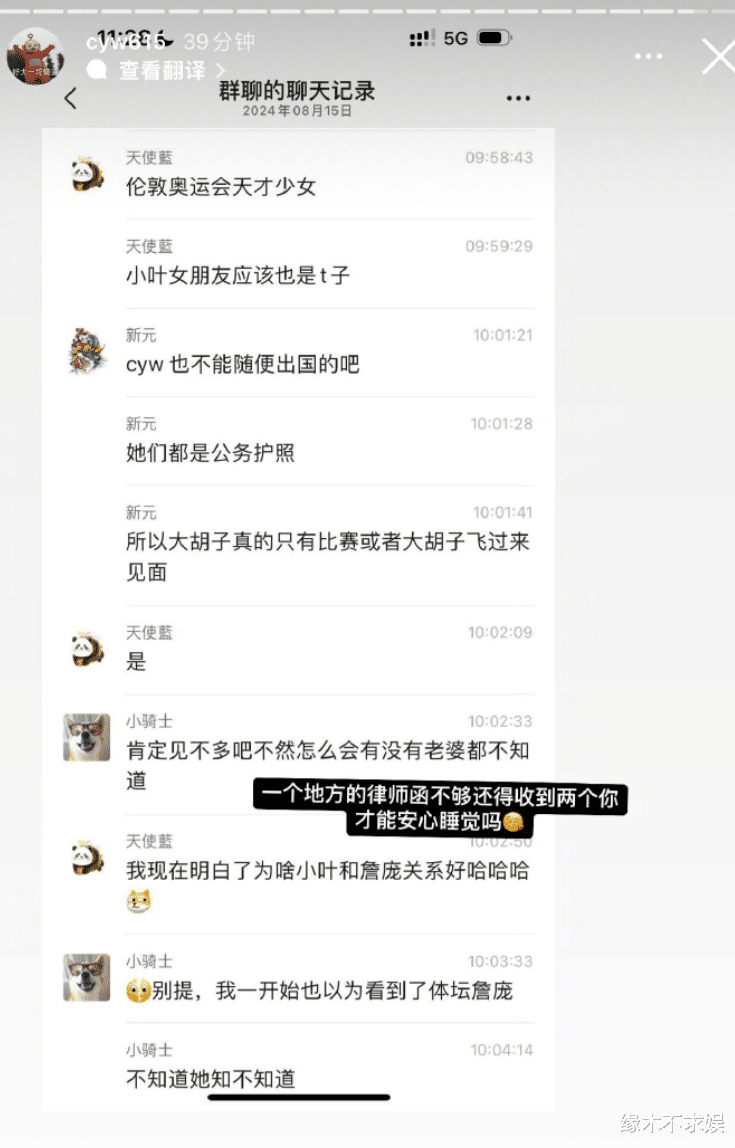
Task: Tap 新元 avatar next to cyw message
Action: click(x=88, y=351)
